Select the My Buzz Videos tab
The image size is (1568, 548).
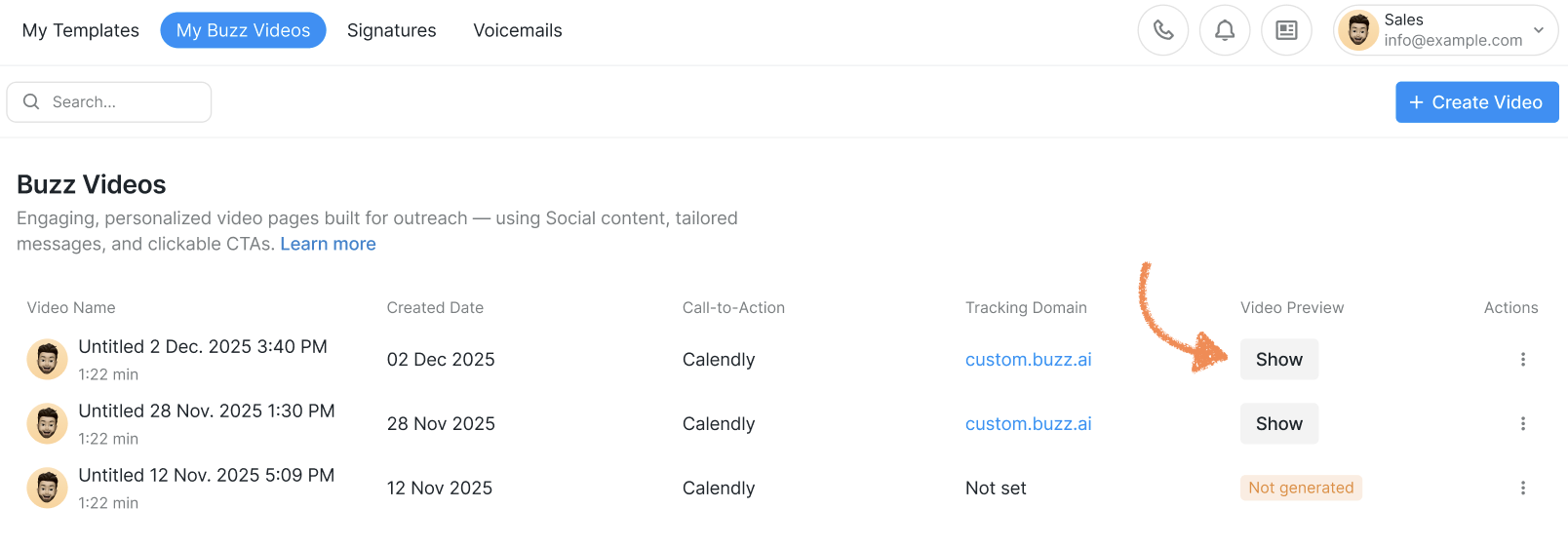click(x=243, y=30)
